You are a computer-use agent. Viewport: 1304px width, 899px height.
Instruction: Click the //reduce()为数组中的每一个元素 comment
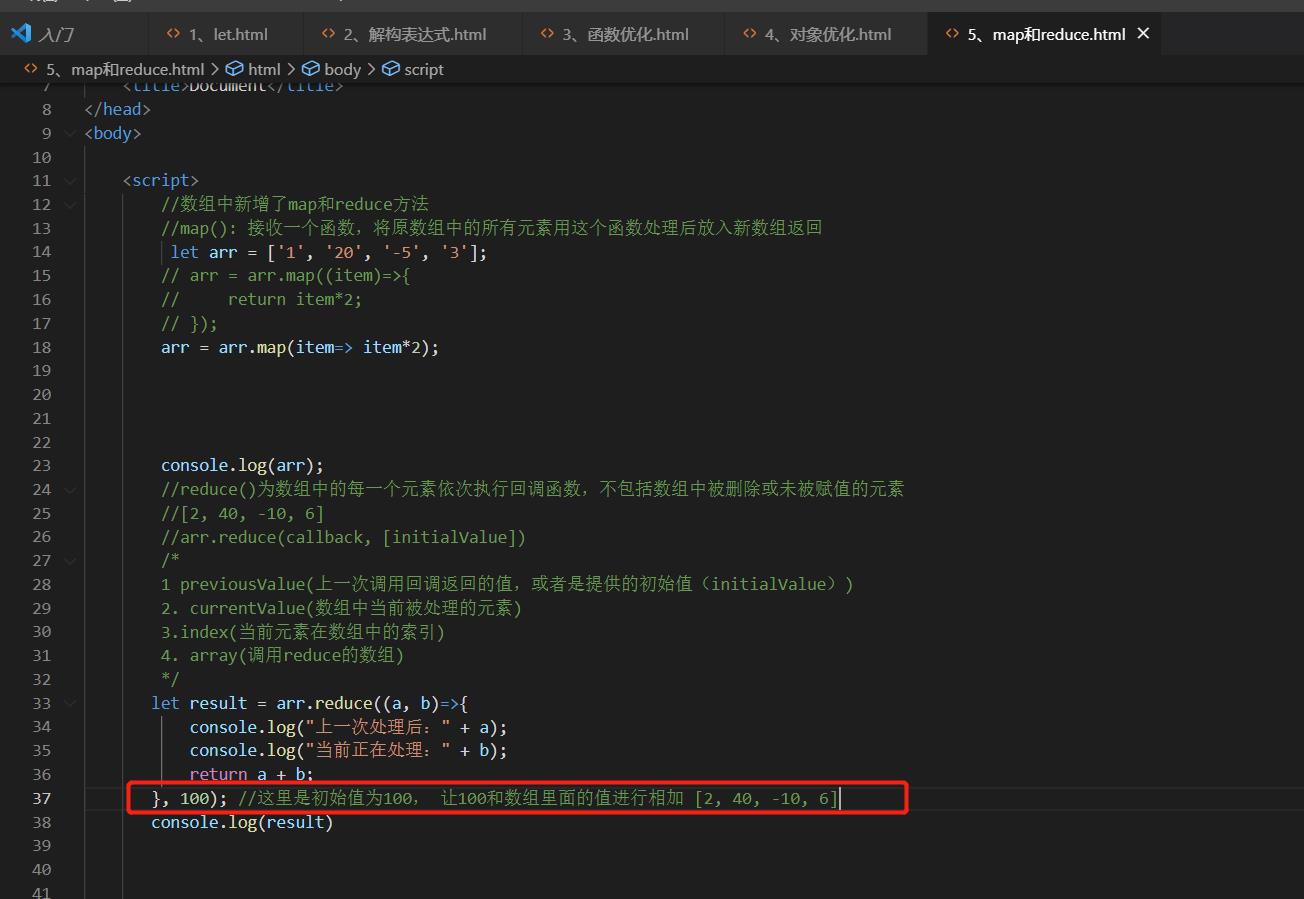[532, 489]
